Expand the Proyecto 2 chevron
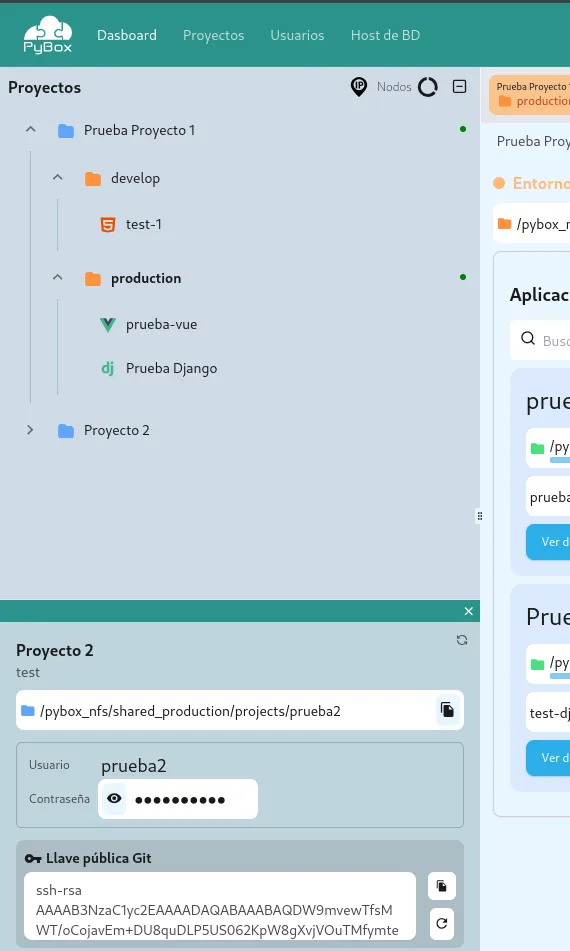This screenshot has height=951, width=570. point(30,430)
